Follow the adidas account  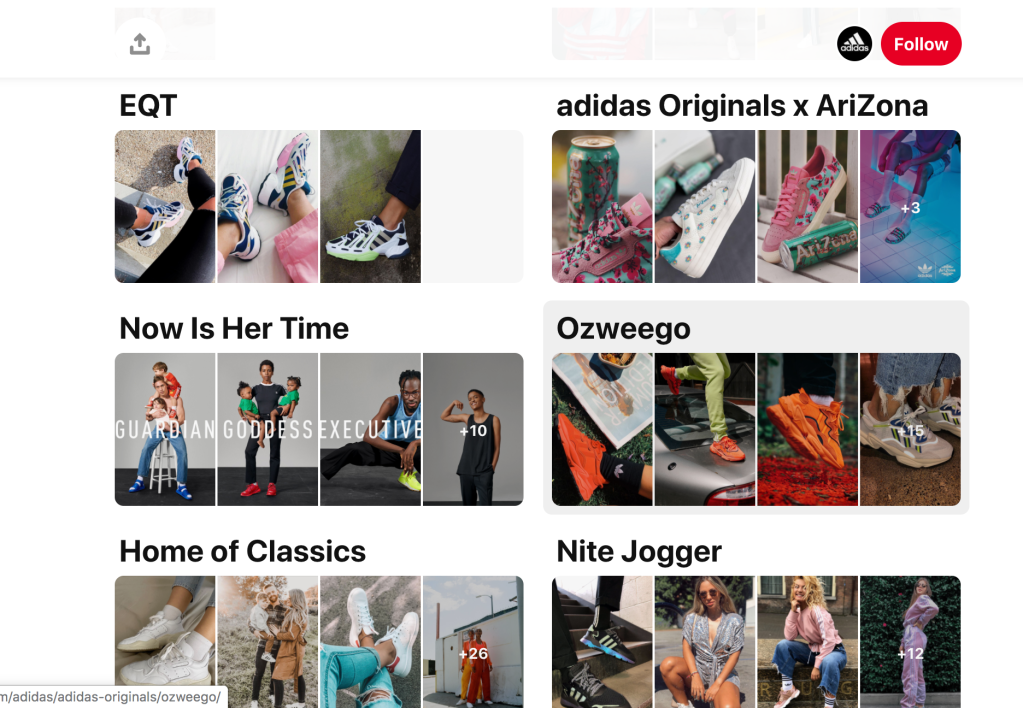click(921, 44)
